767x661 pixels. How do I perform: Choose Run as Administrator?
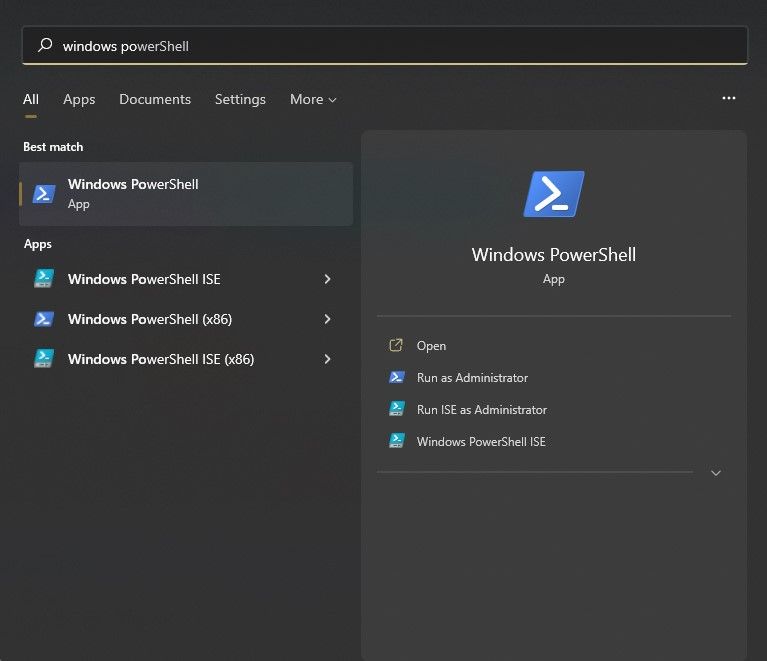(x=472, y=378)
